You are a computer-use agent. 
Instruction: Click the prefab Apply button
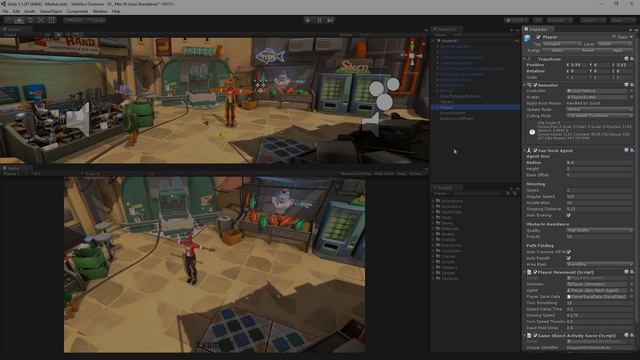[x=618, y=50]
